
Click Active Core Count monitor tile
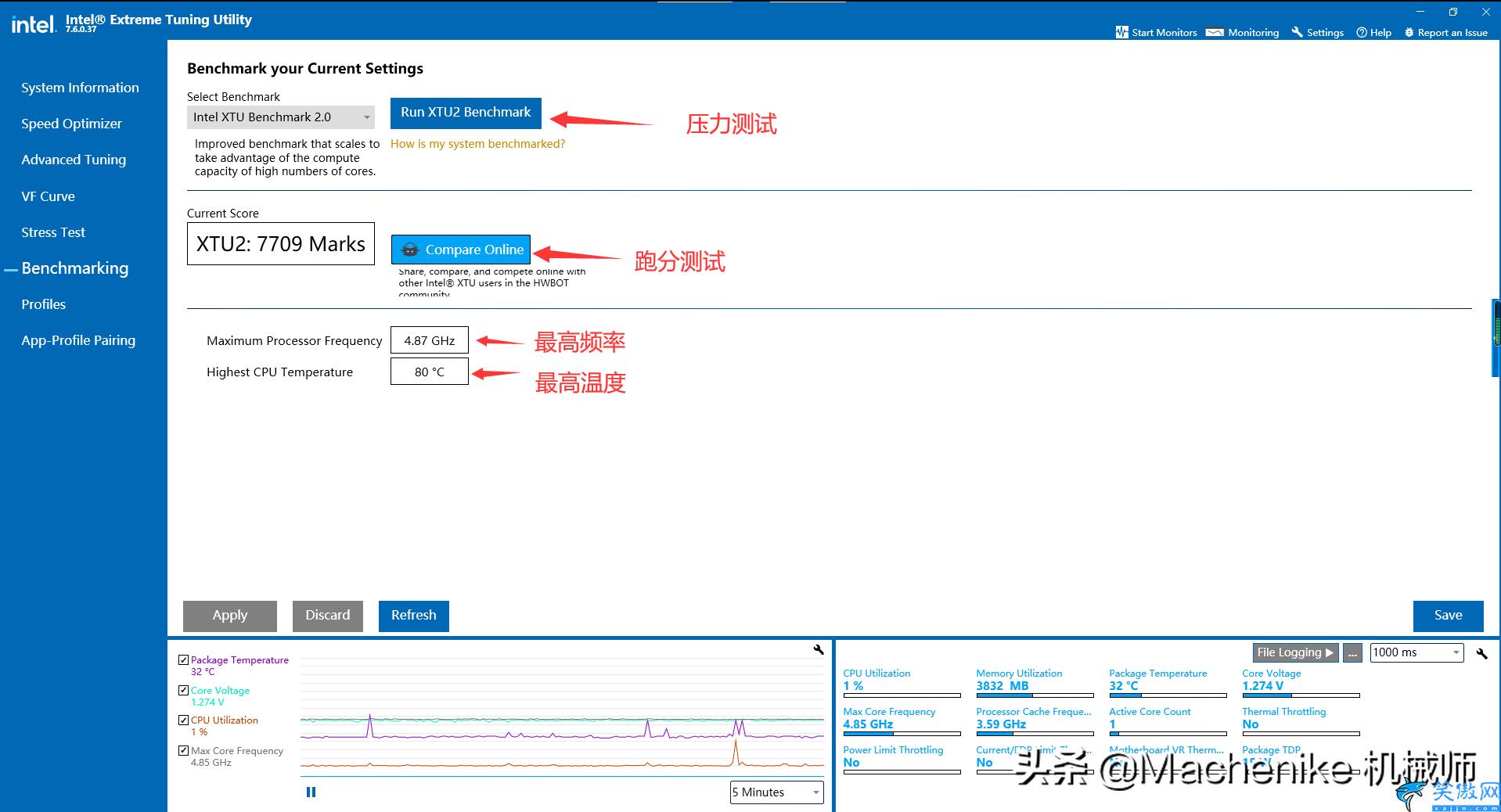(1168, 723)
